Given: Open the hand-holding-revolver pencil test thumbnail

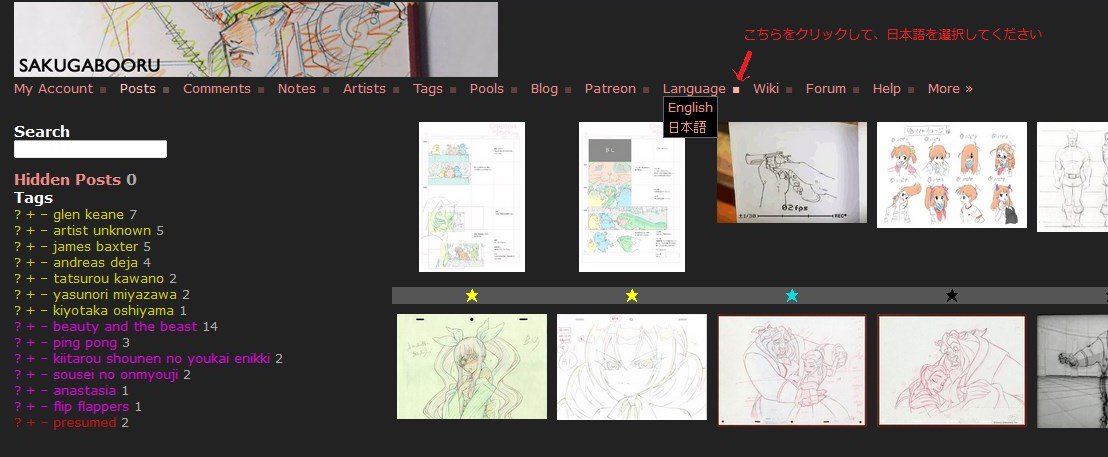Looking at the screenshot, I should pos(792,172).
